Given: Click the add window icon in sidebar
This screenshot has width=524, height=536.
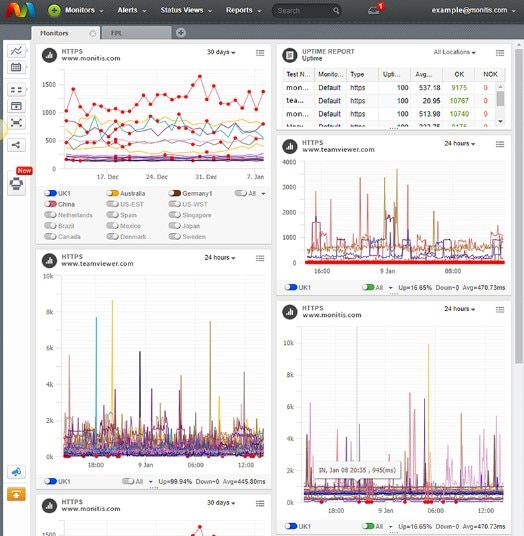Looking at the screenshot, I should click(16, 106).
